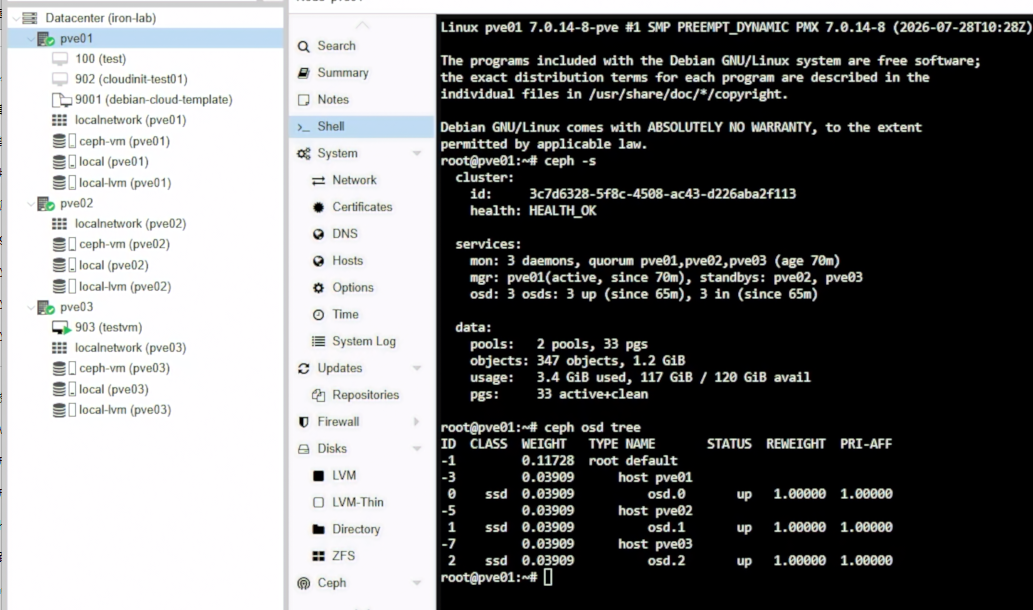Click the Certificates badge icon

click(318, 207)
